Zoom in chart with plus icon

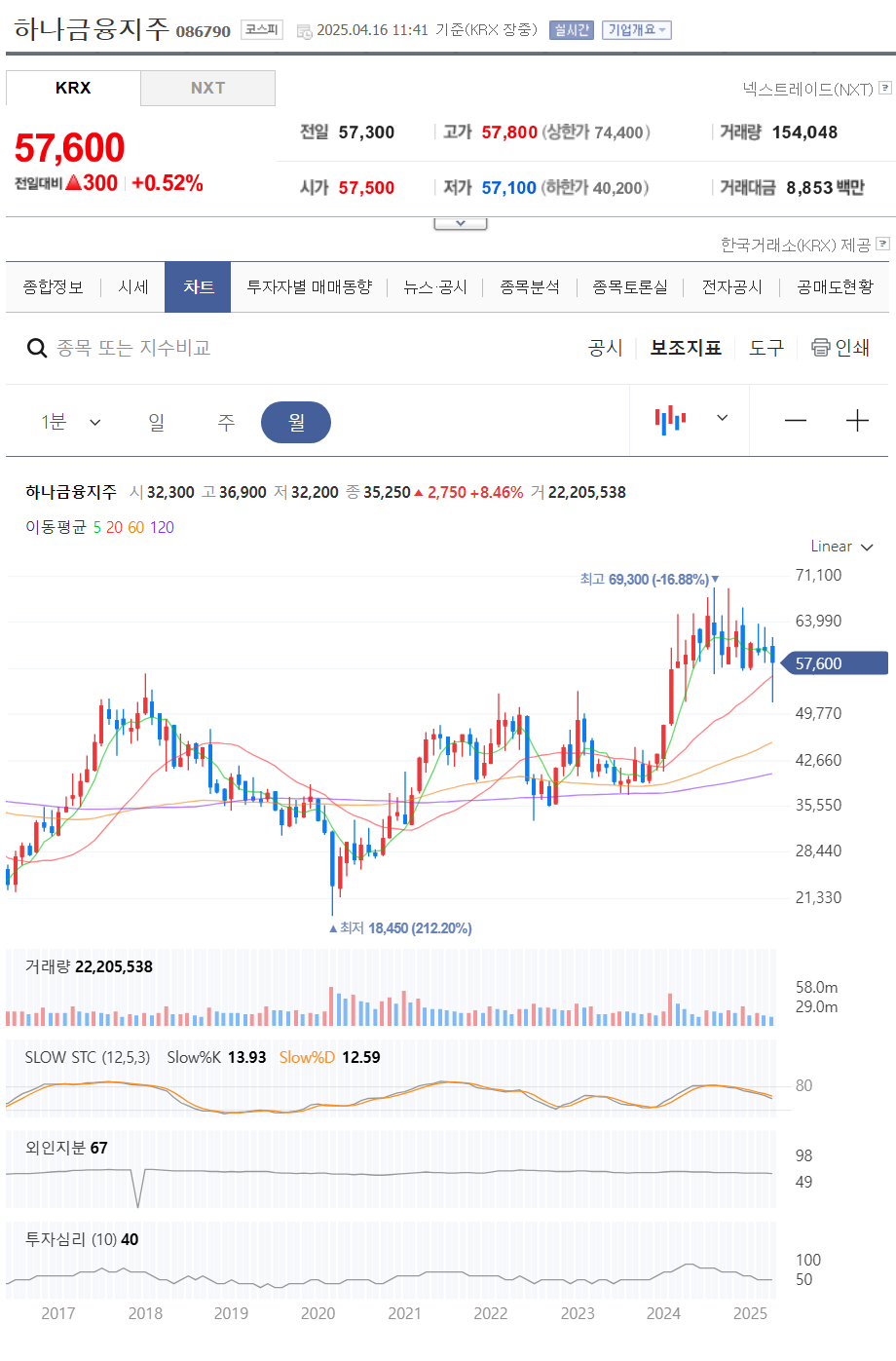857,420
